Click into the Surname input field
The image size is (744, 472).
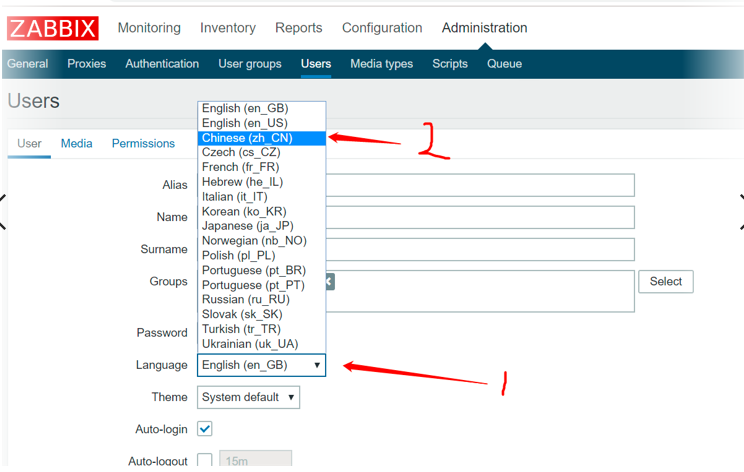point(480,250)
